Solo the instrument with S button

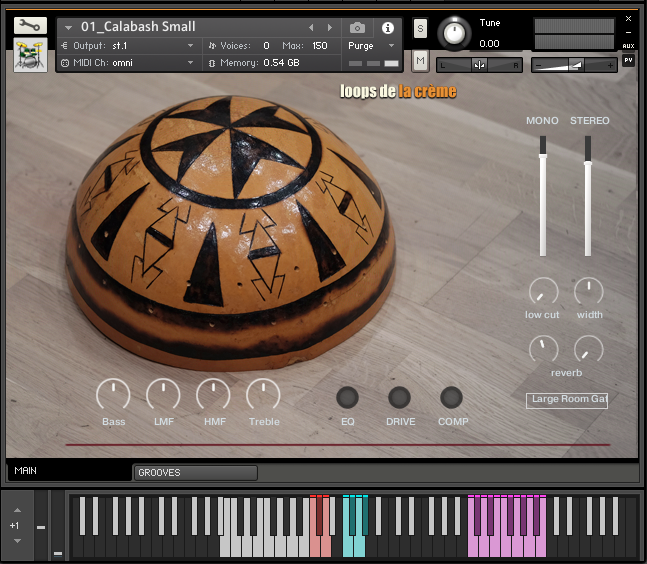pyautogui.click(x=420, y=28)
